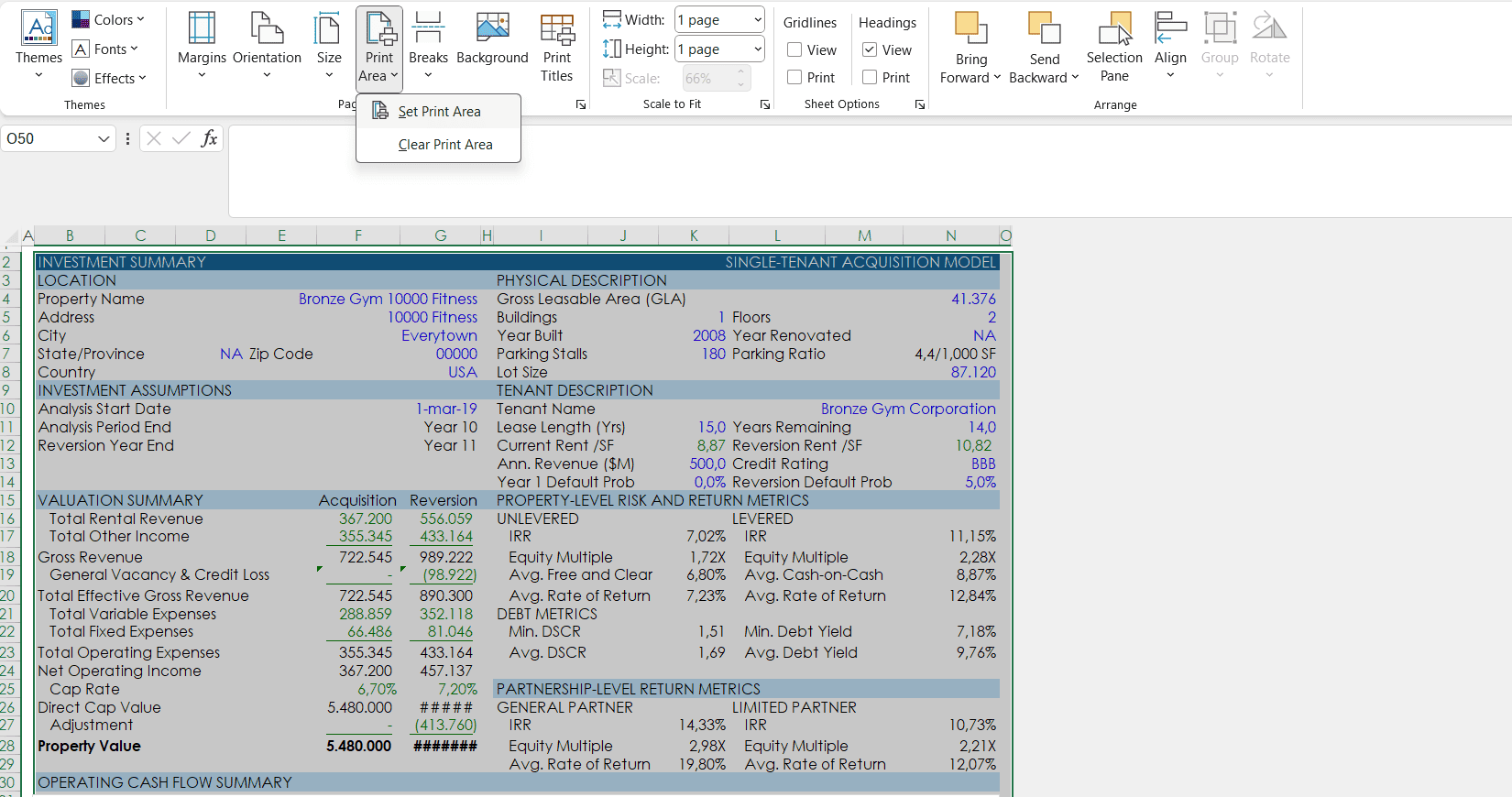
Task: Open the Name Box dropdown arrow
Action: [104, 139]
